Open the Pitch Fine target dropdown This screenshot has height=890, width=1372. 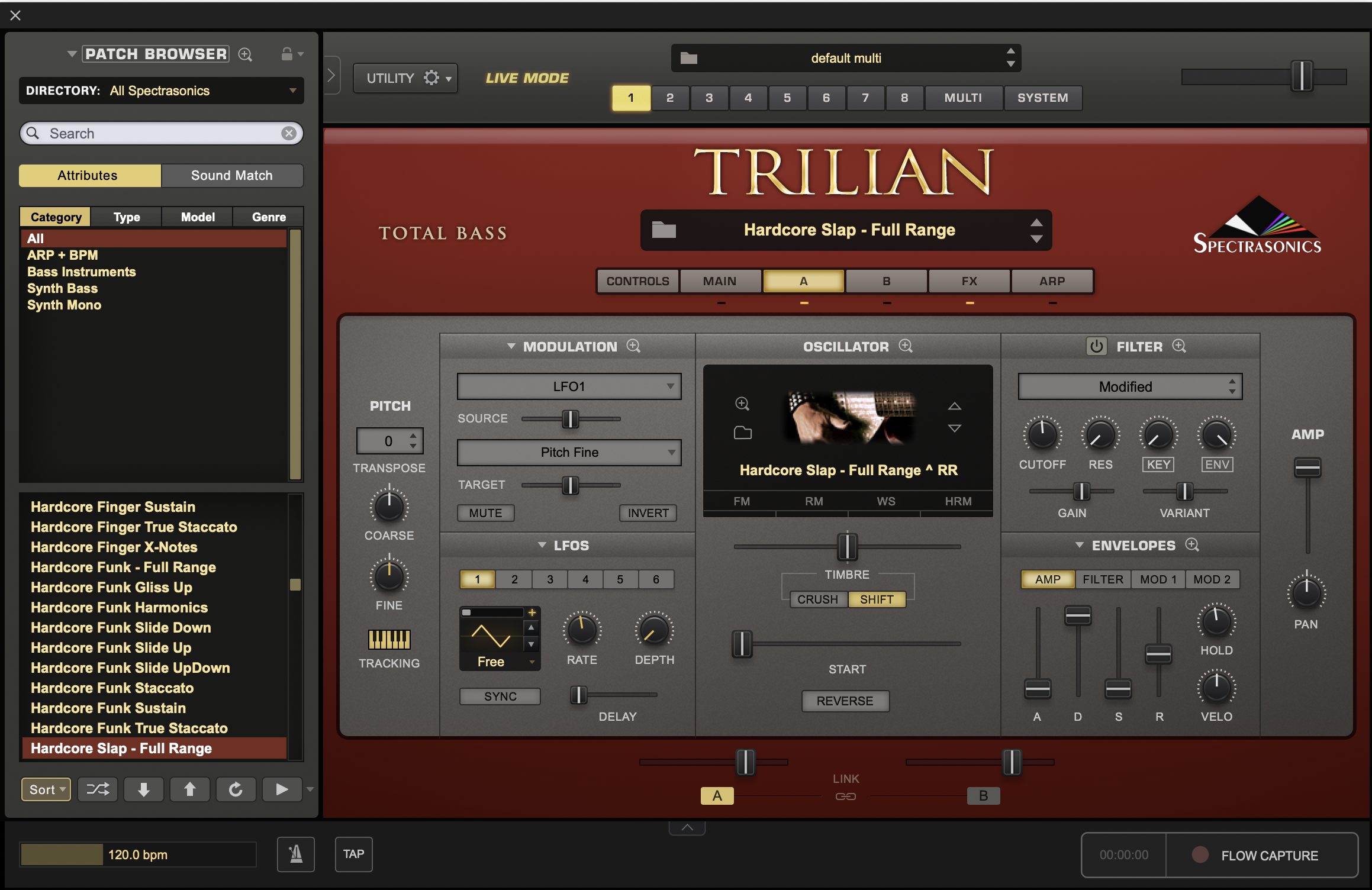tap(569, 452)
